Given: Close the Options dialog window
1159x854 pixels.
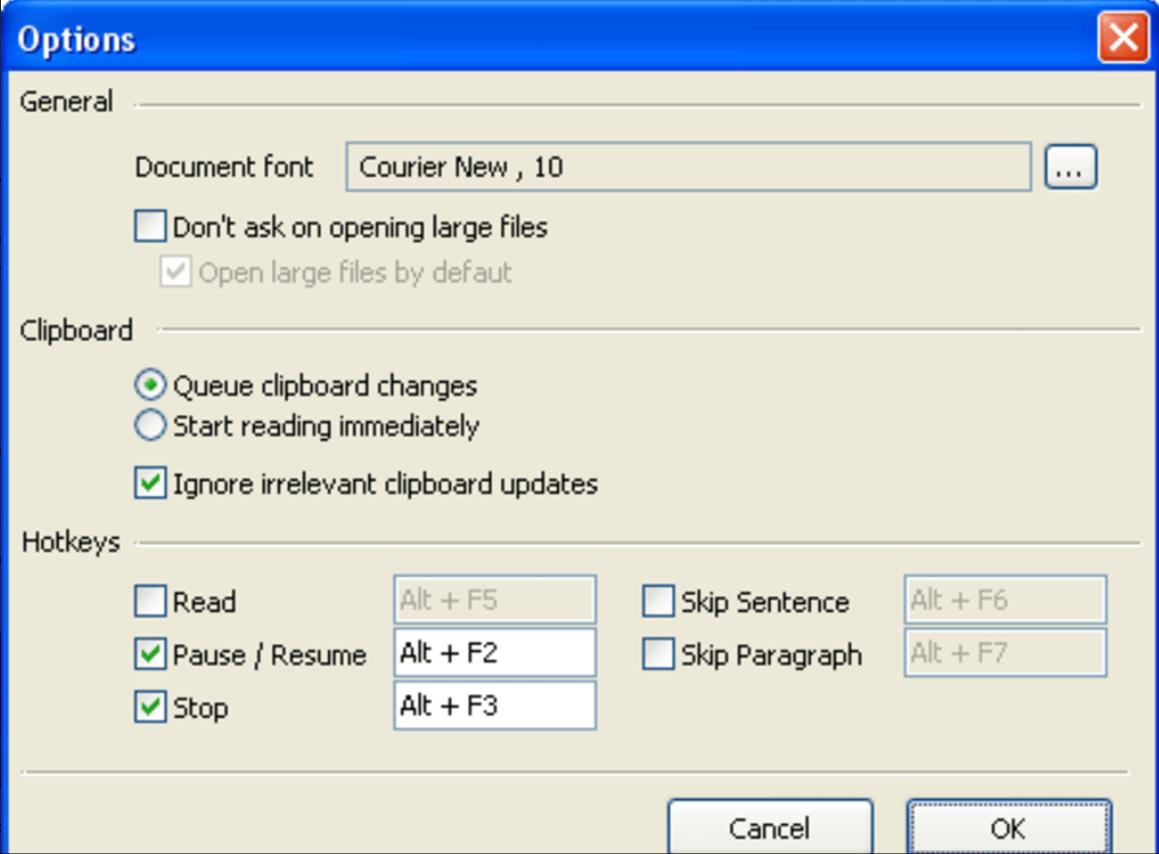Looking at the screenshot, I should click(x=1122, y=39).
